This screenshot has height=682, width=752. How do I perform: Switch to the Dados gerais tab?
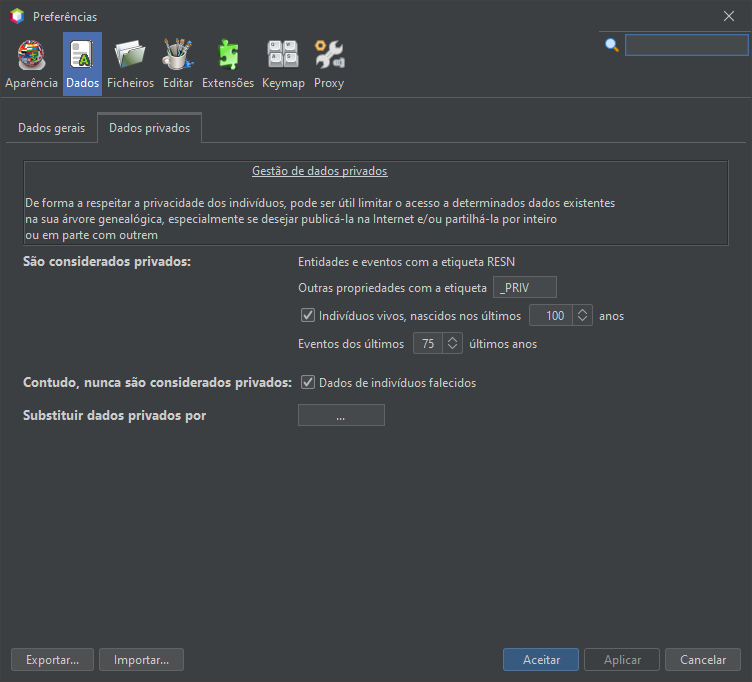[x=51, y=128]
